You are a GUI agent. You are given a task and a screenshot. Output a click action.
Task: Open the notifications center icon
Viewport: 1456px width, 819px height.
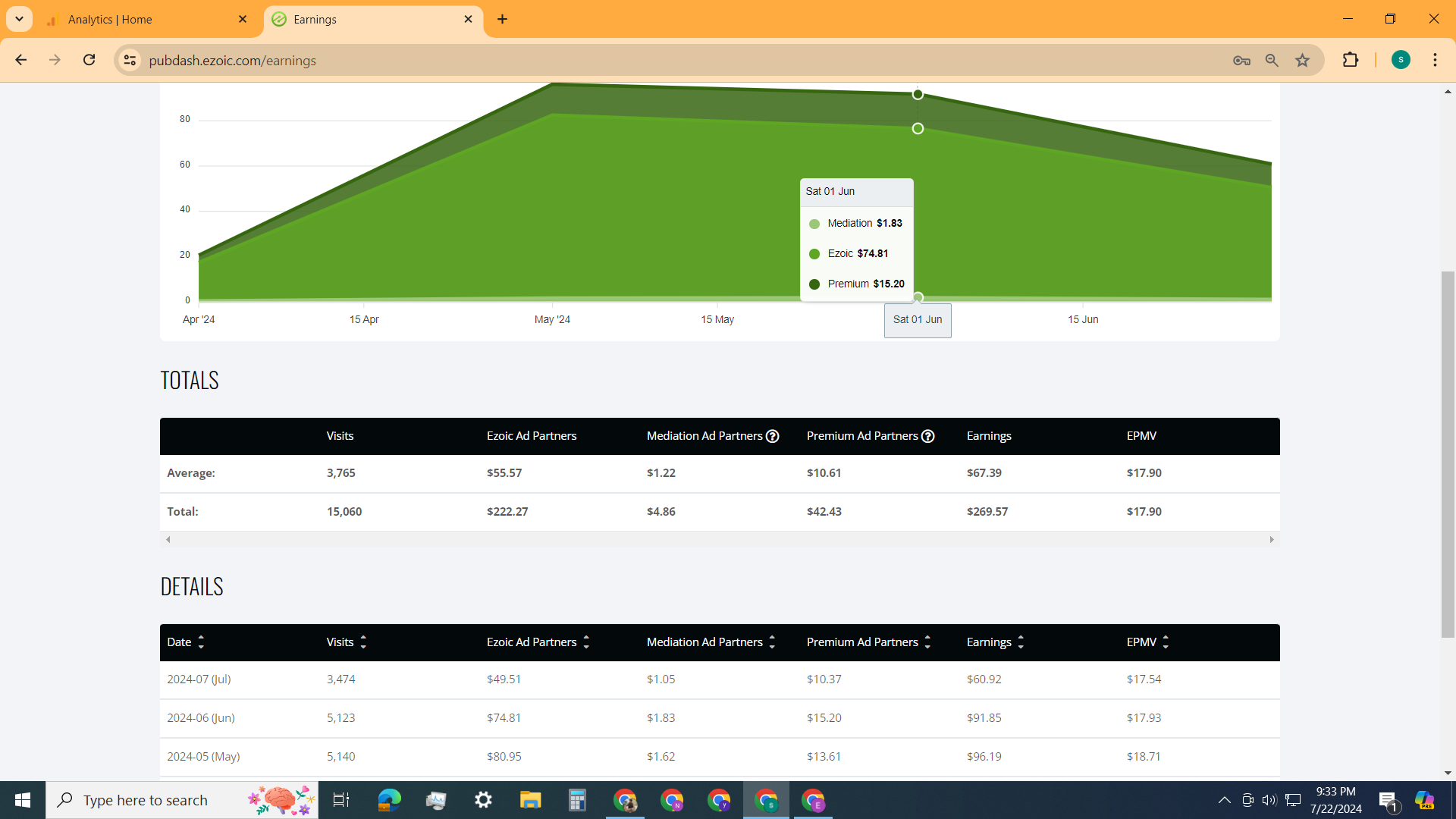click(x=1389, y=801)
